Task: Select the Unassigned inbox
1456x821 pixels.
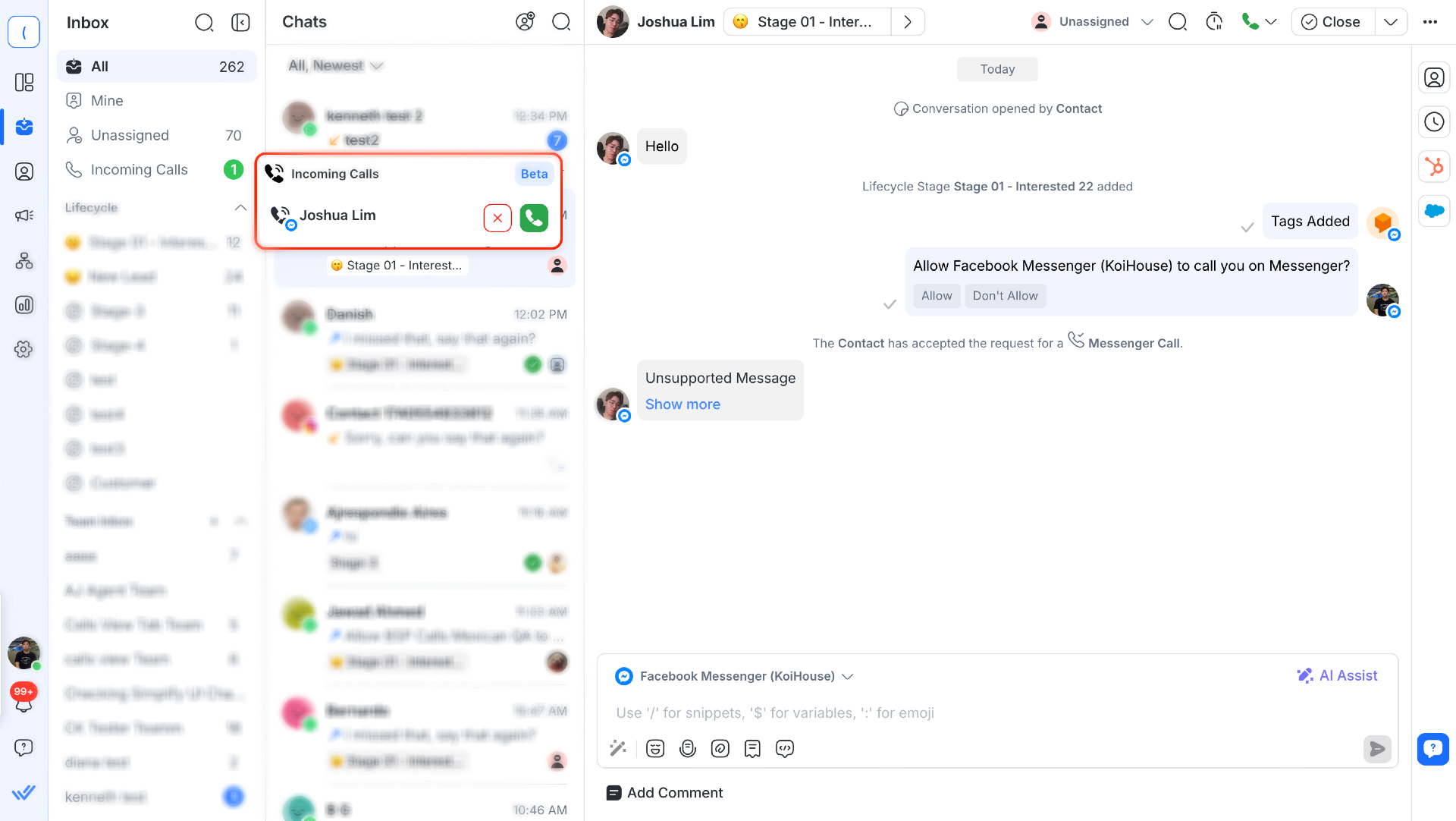Action: pos(130,135)
